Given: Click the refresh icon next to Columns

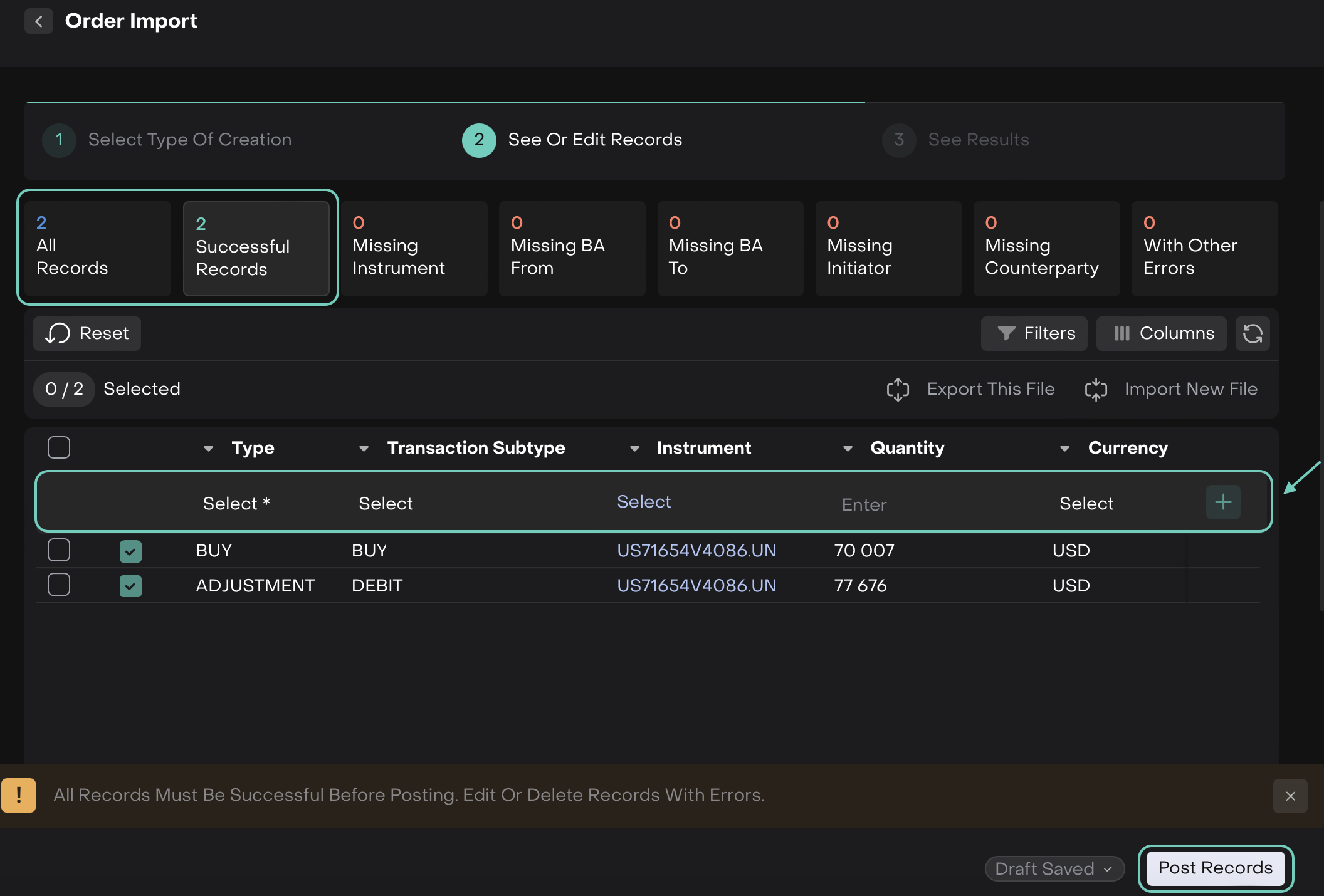Looking at the screenshot, I should 1252,333.
